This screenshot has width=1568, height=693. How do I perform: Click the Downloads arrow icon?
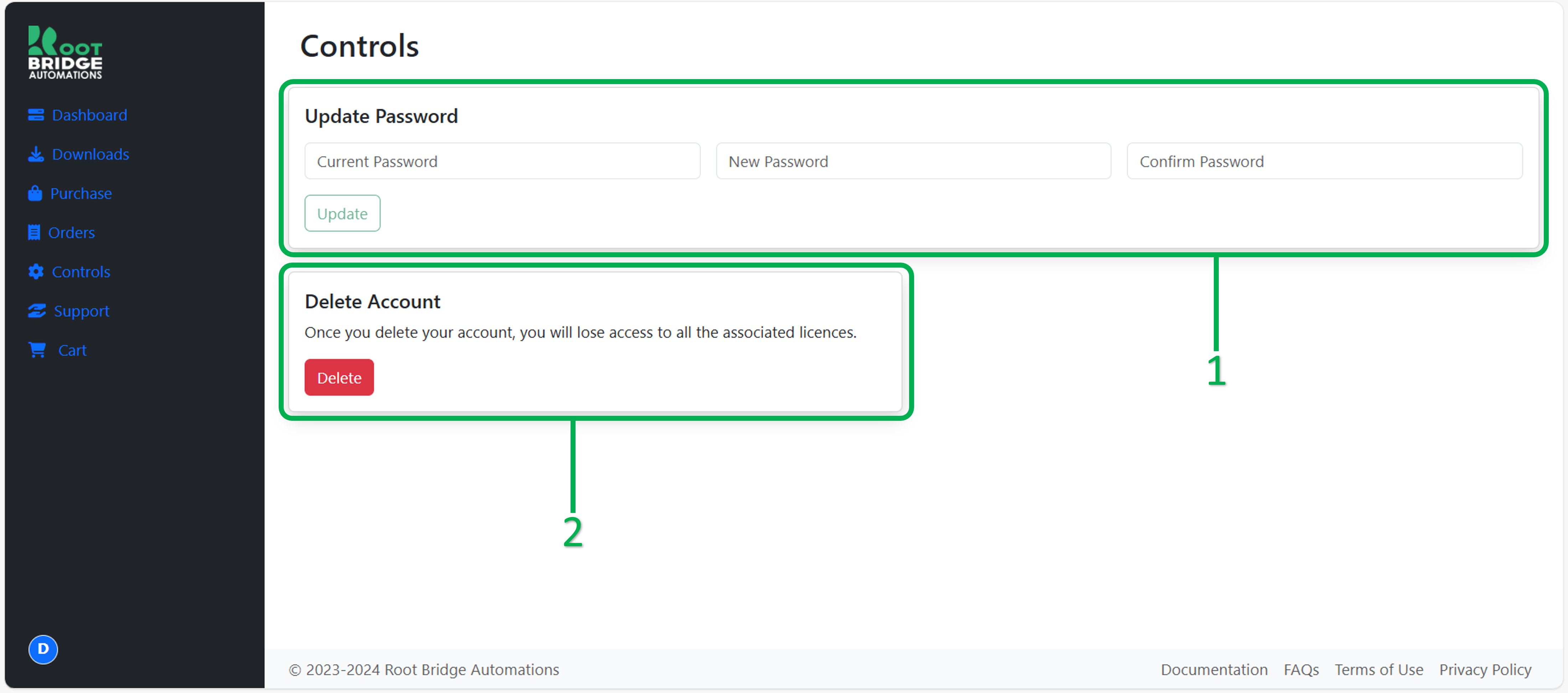tap(36, 154)
